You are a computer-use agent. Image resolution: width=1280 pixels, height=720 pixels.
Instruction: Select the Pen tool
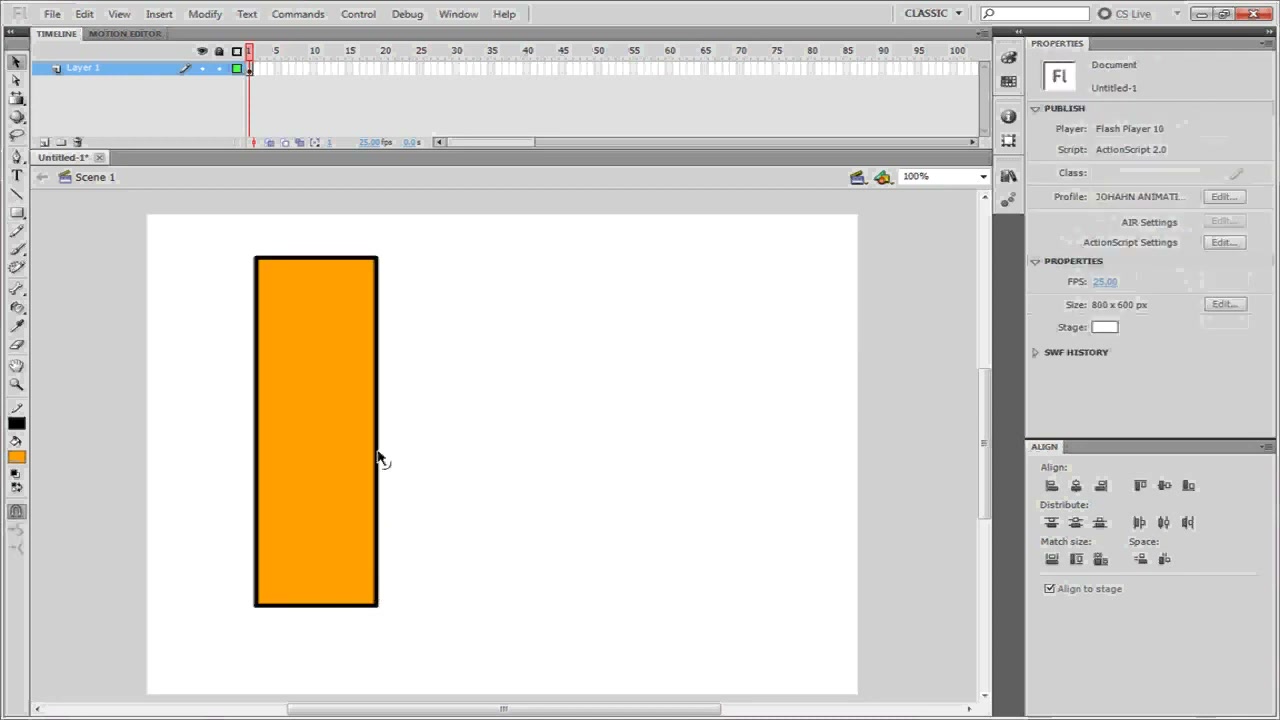[16, 157]
